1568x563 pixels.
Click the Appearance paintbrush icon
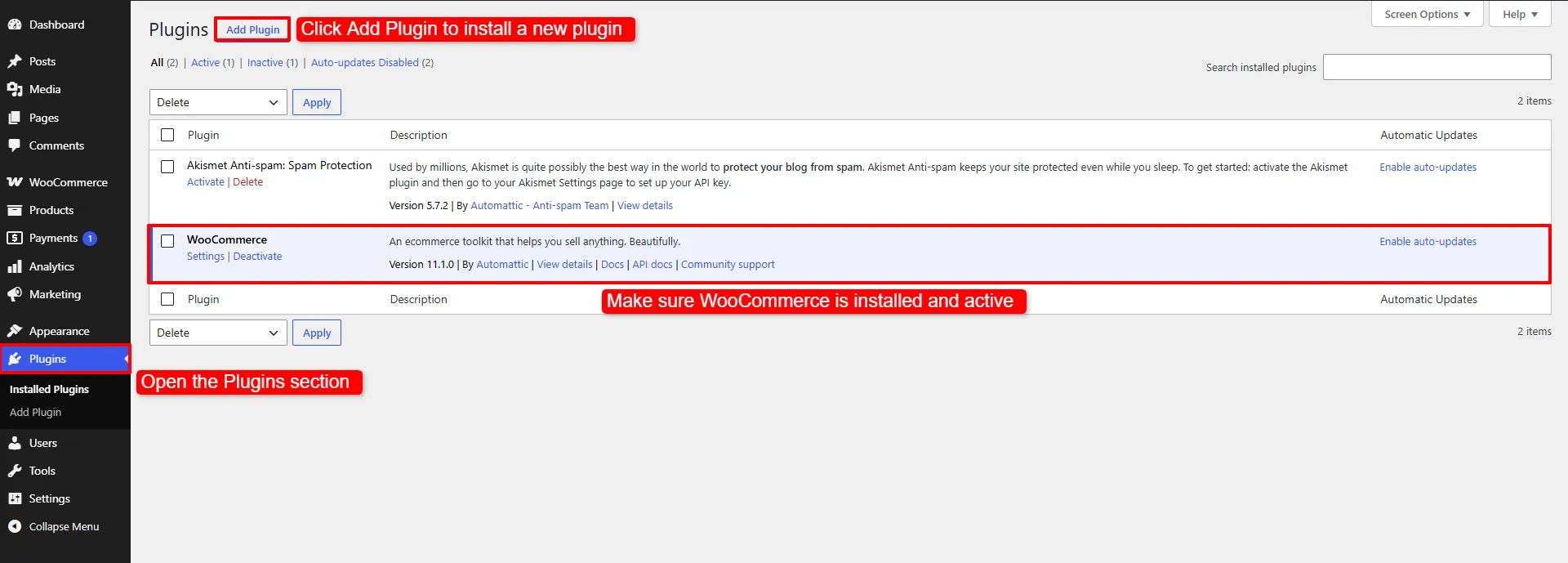[x=15, y=331]
